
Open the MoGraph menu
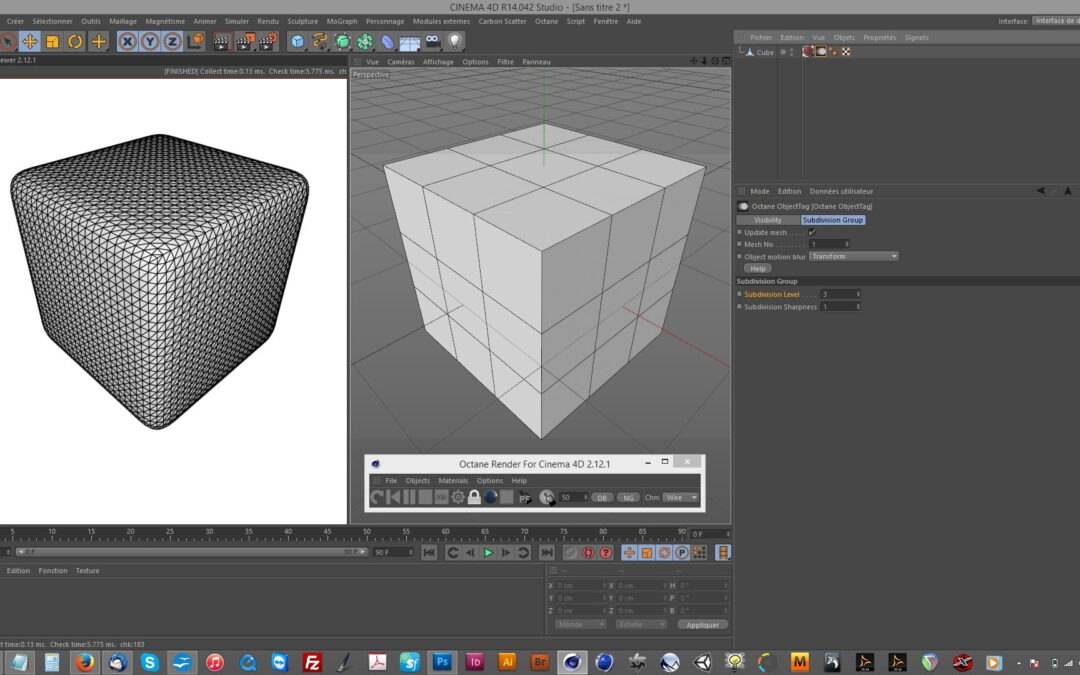(342, 21)
